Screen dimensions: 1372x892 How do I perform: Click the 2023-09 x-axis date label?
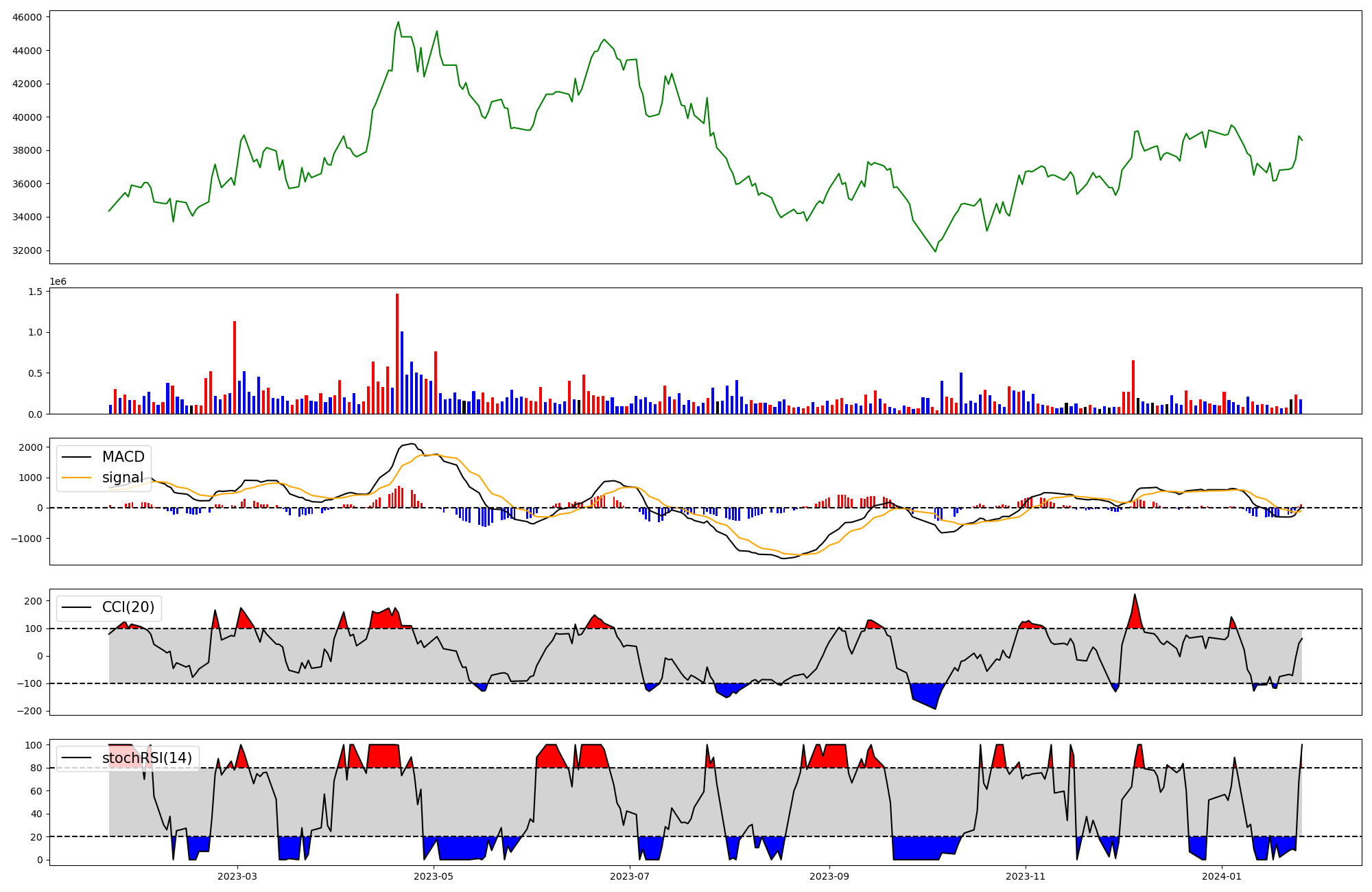tap(829, 876)
